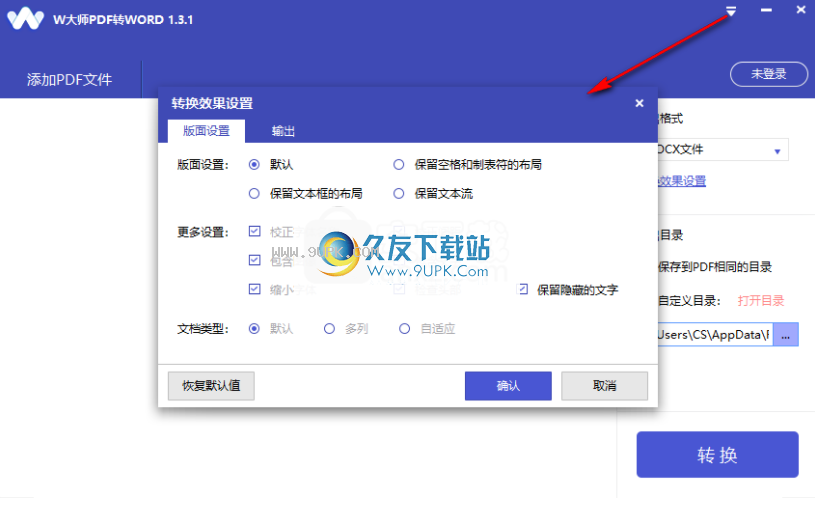The width and height of the screenshot is (815, 509).
Task: Toggle the 校正 checkbox
Action: tap(254, 231)
